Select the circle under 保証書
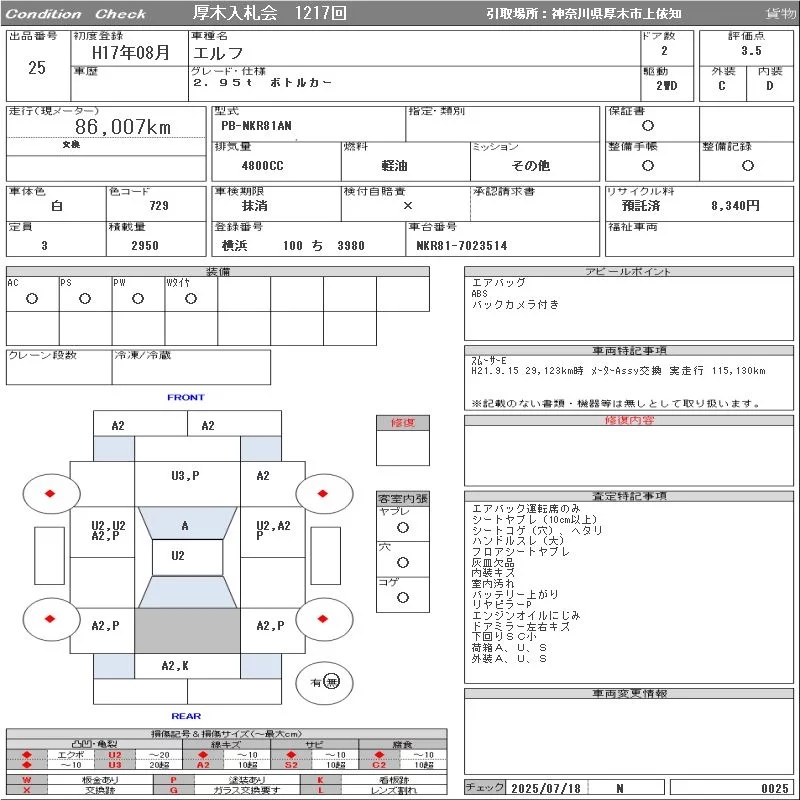The image size is (800, 800). coord(648,126)
